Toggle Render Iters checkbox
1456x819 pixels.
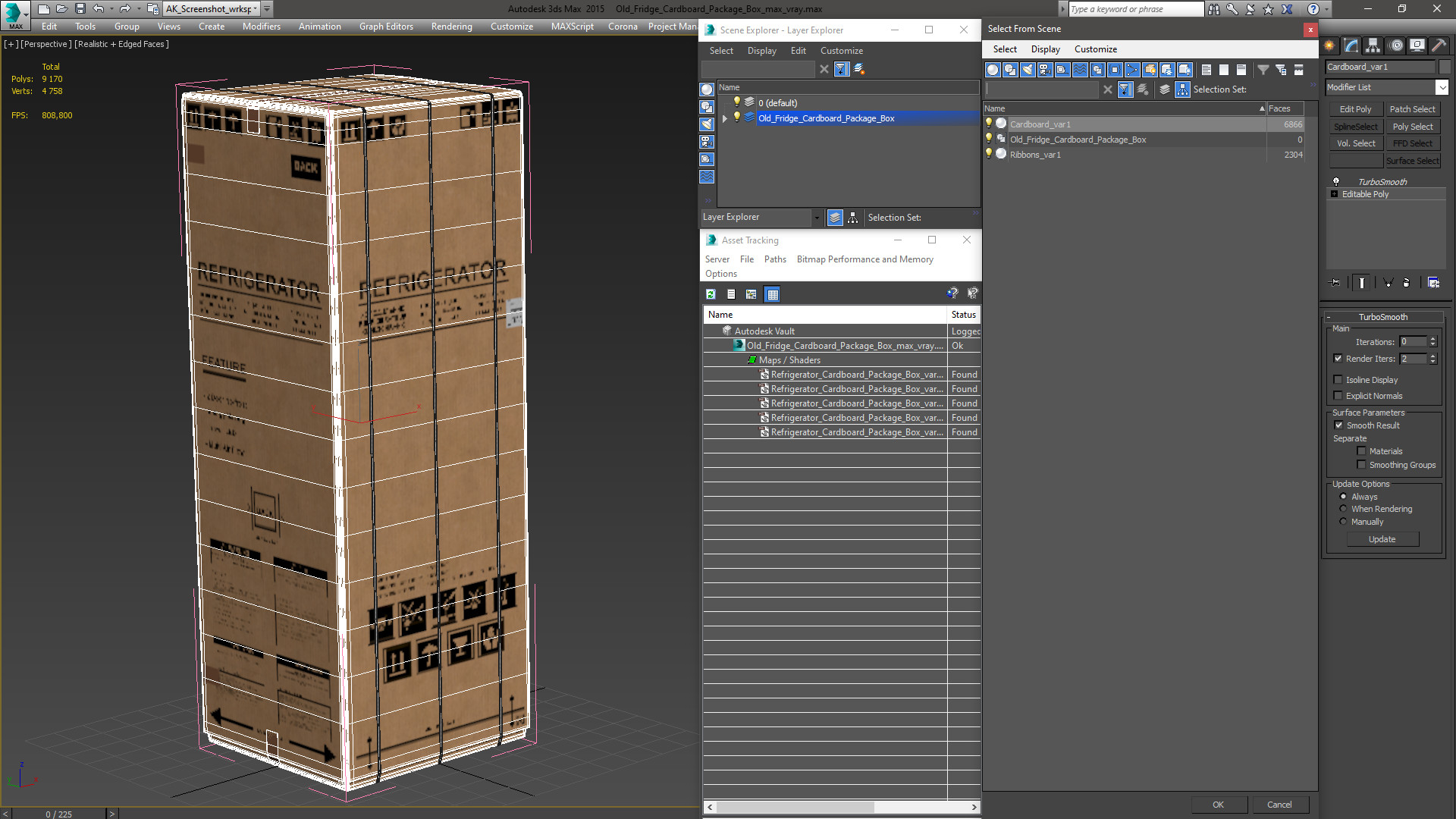(x=1338, y=359)
